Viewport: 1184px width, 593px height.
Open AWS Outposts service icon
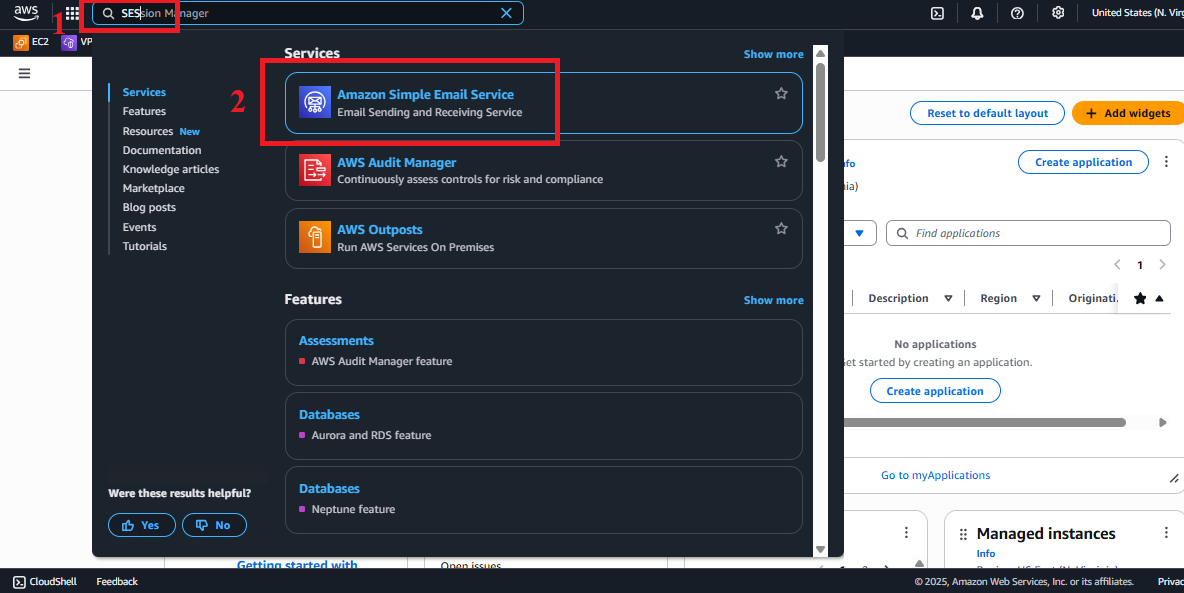(315, 237)
